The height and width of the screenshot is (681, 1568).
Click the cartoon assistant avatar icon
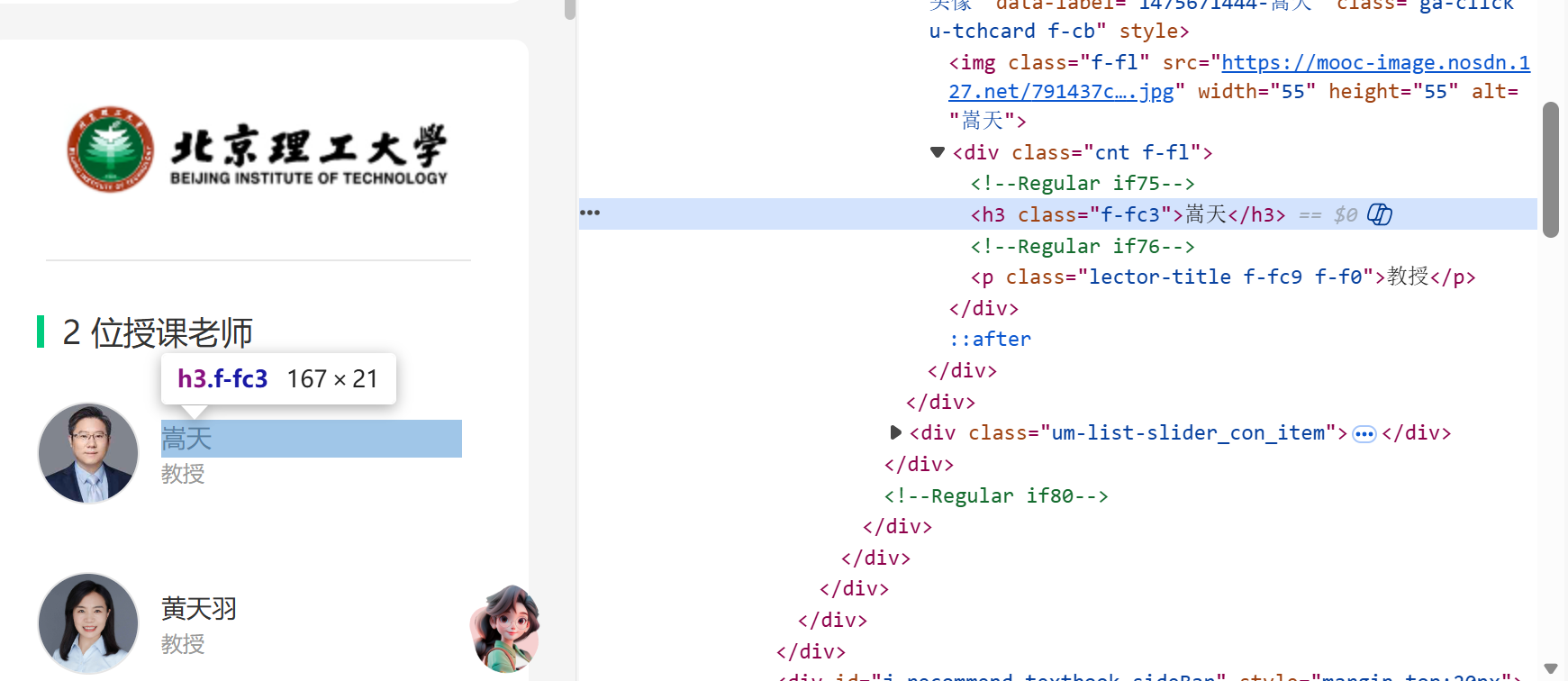click(505, 629)
